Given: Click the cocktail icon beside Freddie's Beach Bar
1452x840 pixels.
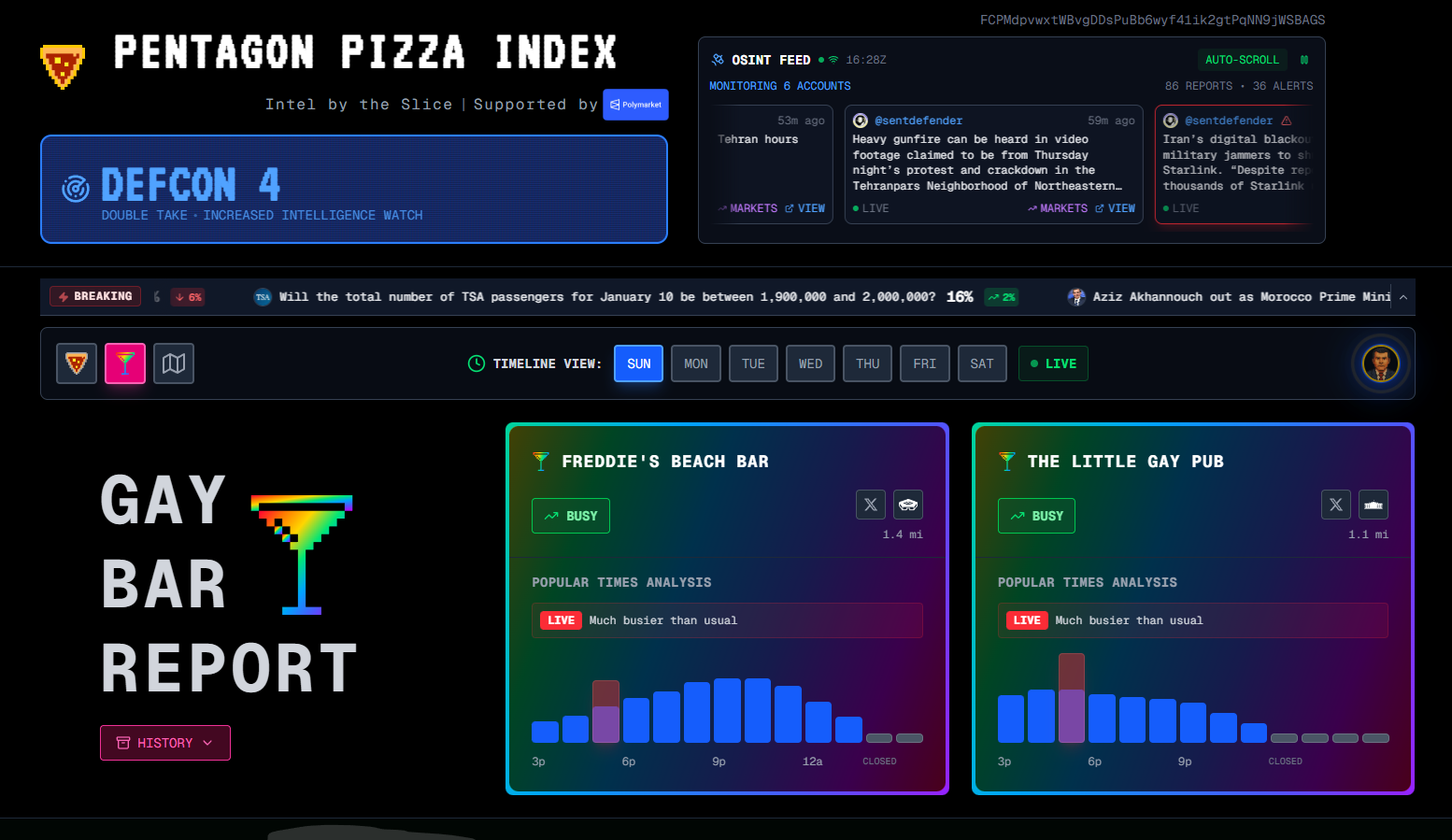Looking at the screenshot, I should pos(541,461).
